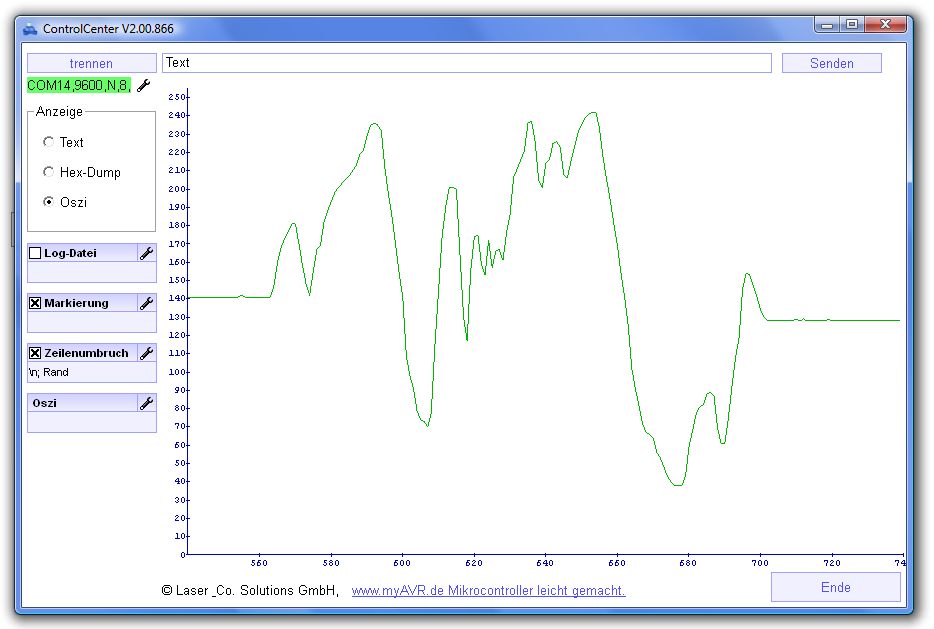Click the ControlCenter title bar app icon
The image size is (934, 629).
(x=30, y=29)
